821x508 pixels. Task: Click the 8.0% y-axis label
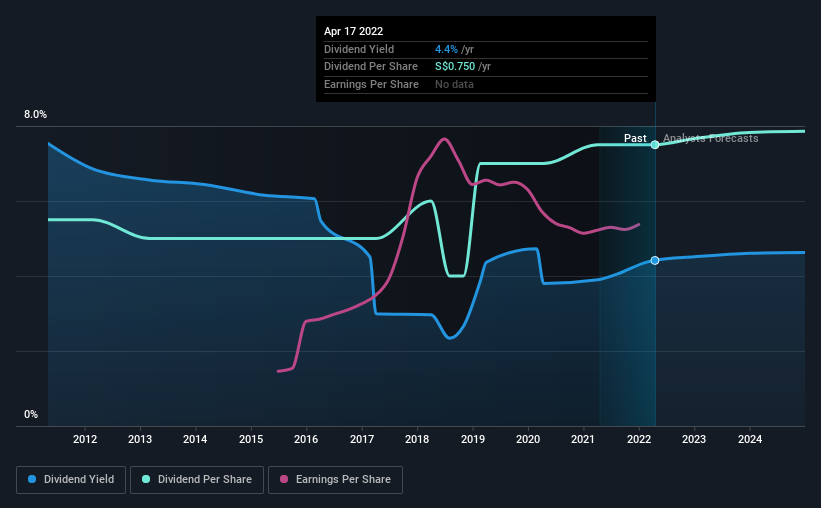(x=35, y=114)
